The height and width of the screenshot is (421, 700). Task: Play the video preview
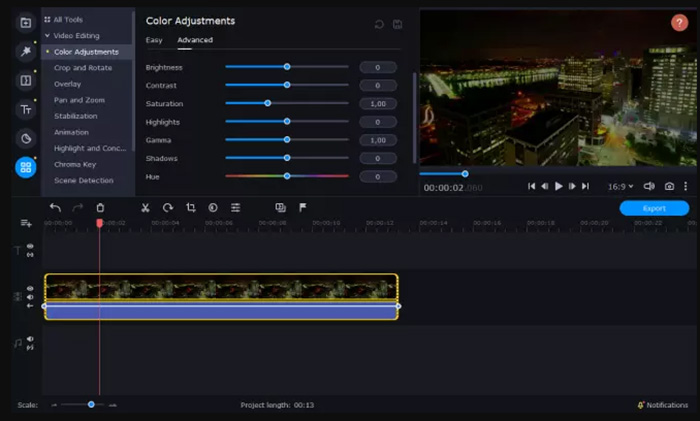[x=558, y=186]
